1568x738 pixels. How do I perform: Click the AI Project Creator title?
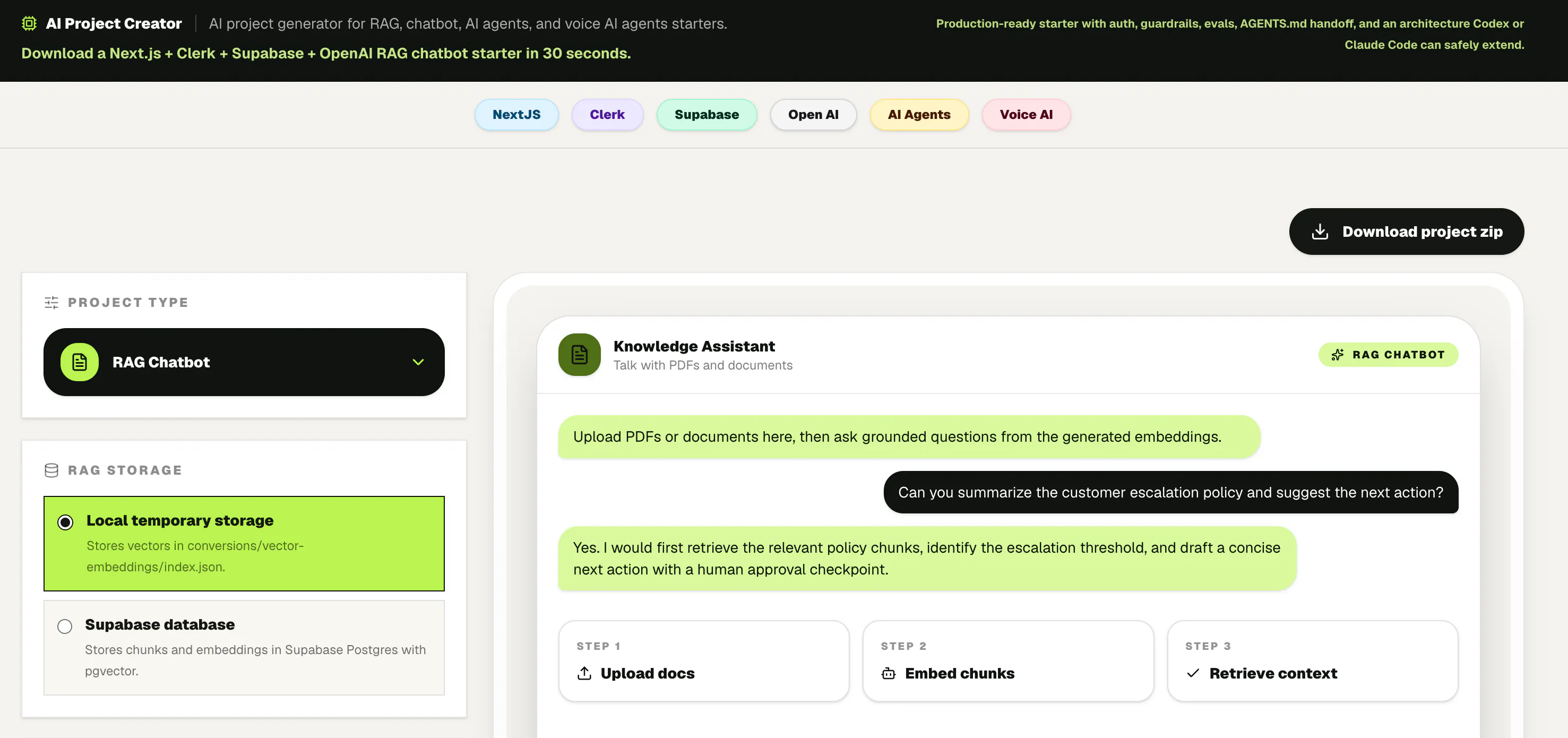tap(114, 24)
